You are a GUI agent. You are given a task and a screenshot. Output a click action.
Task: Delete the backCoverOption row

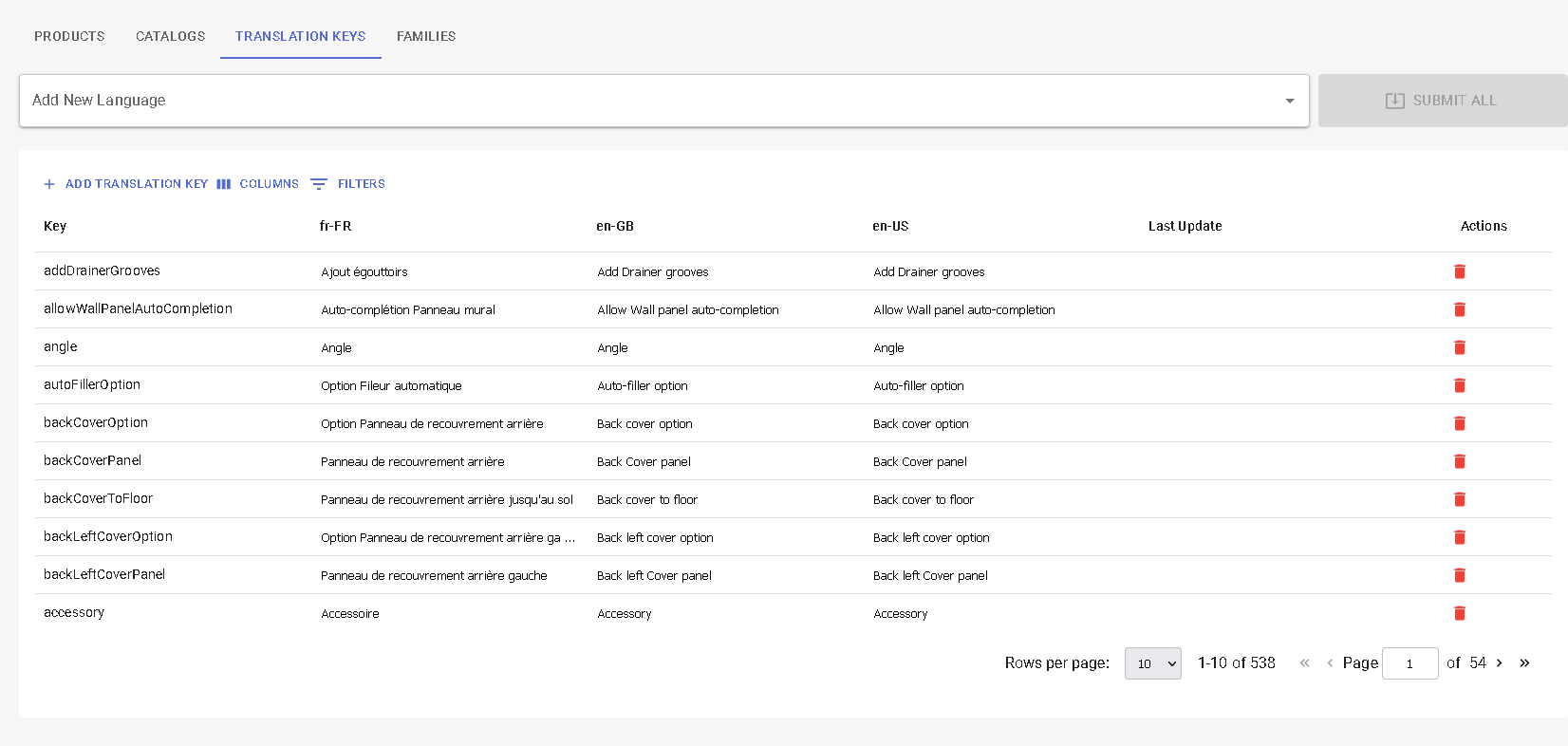pos(1460,423)
